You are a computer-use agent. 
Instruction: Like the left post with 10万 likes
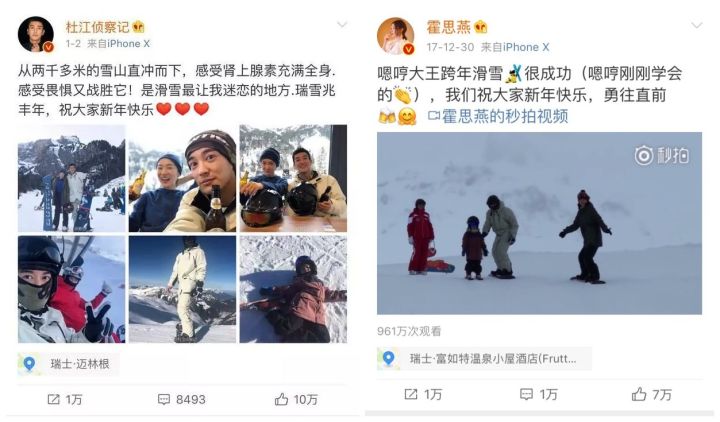tap(281, 399)
